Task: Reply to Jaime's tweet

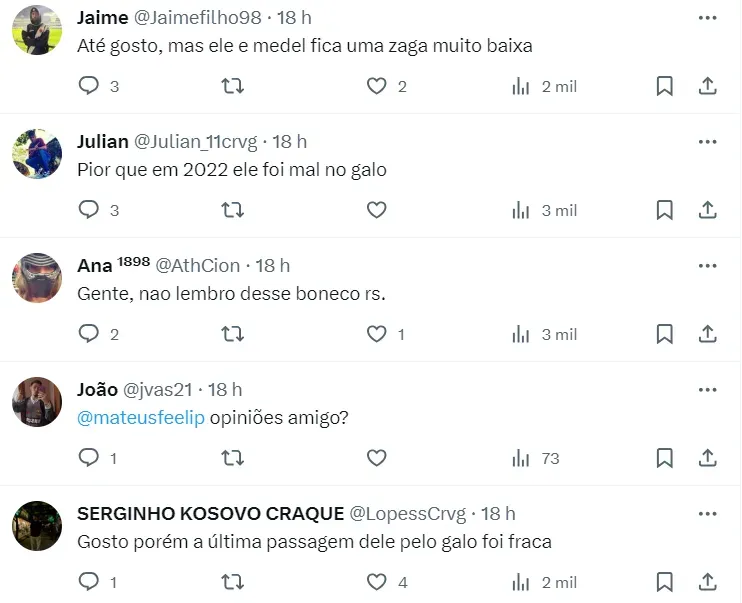Action: pos(89,87)
